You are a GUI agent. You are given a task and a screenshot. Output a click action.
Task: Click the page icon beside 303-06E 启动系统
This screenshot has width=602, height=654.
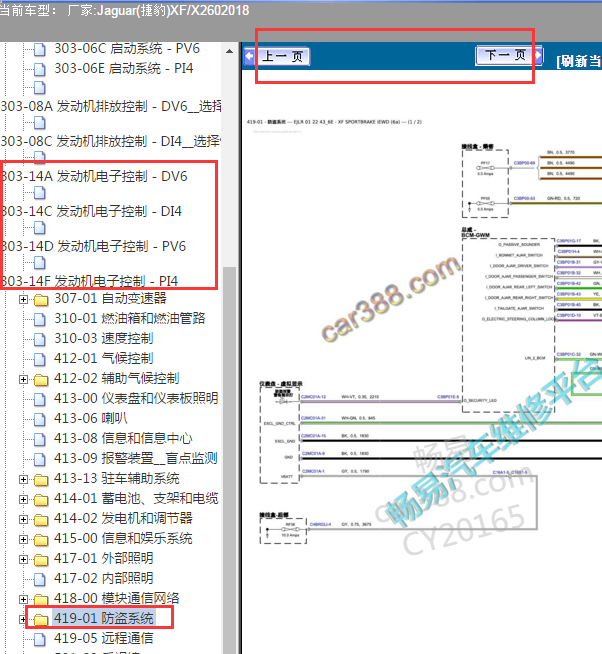coord(40,69)
